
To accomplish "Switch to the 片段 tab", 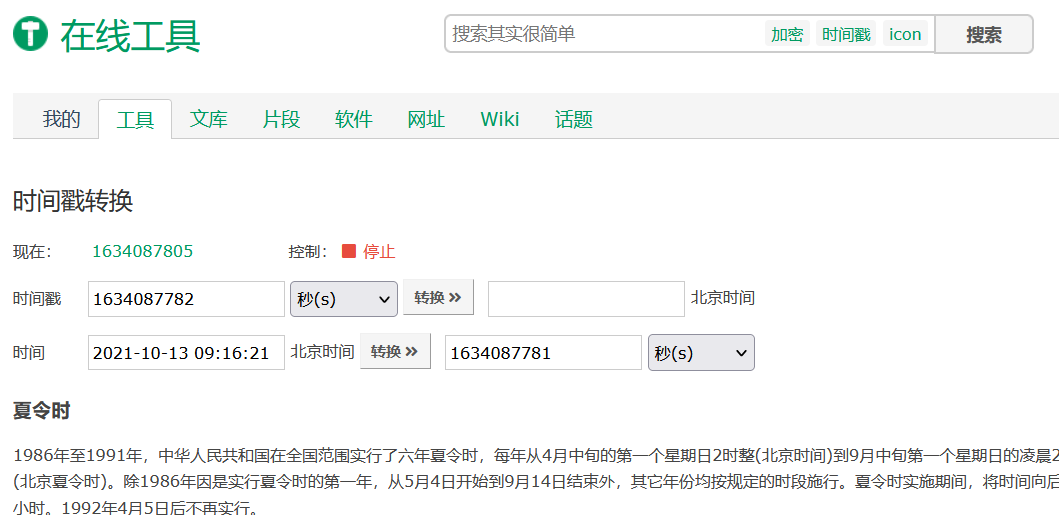I will coord(282,119).
